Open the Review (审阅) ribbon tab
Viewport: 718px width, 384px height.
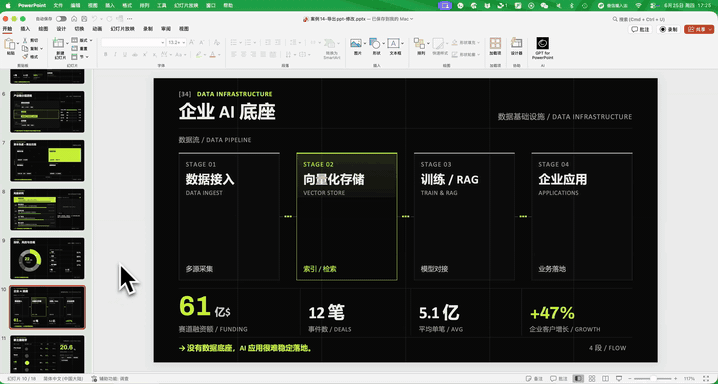[166, 28]
